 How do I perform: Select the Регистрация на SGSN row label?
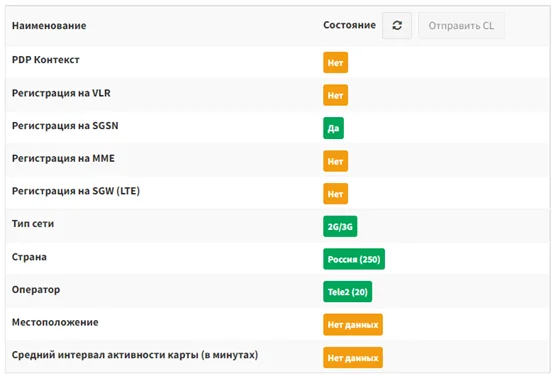tap(65, 126)
